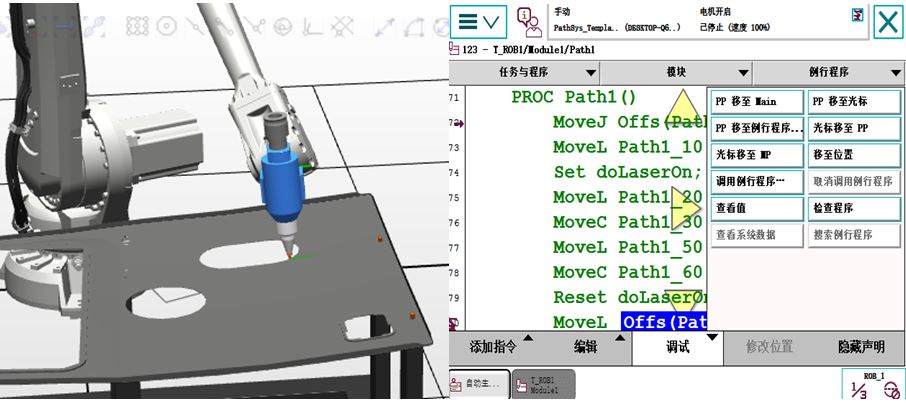
Task: Close the FlexPendant program editor with X
Action: click(888, 22)
